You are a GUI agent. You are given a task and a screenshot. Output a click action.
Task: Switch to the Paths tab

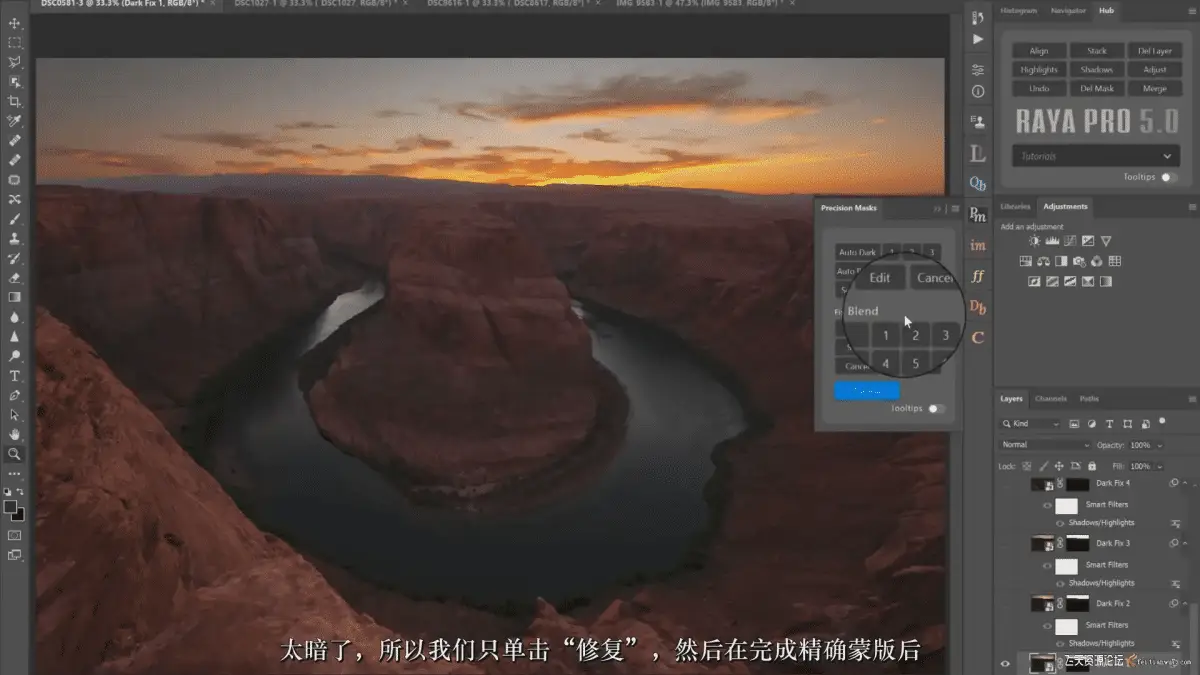[1089, 399]
